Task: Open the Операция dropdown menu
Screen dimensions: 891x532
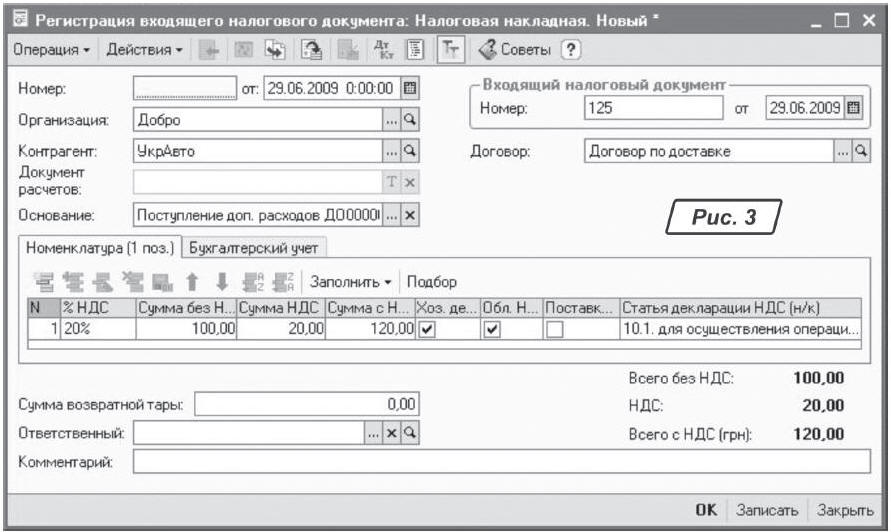Action: (x=50, y=49)
